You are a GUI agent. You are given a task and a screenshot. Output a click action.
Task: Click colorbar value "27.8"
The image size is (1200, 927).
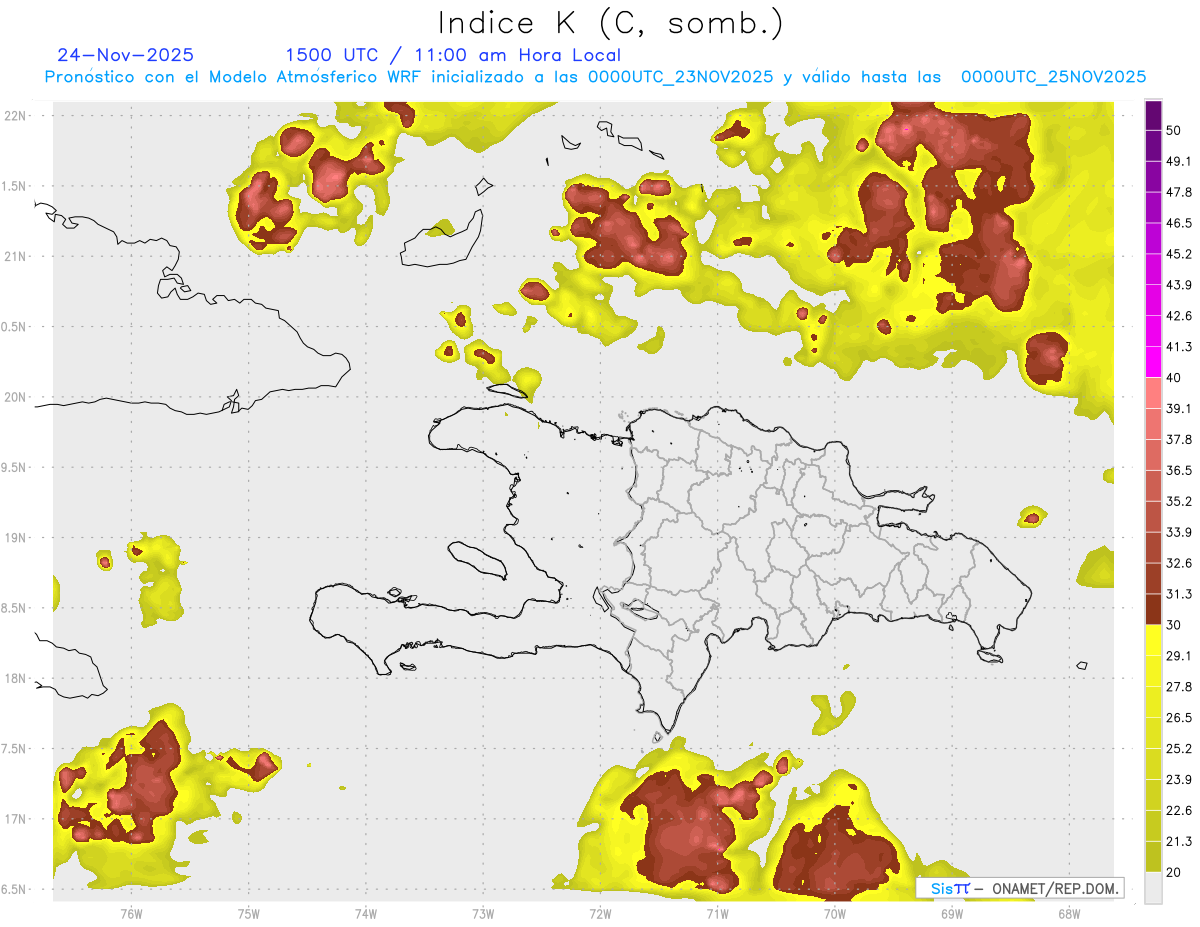[1178, 686]
